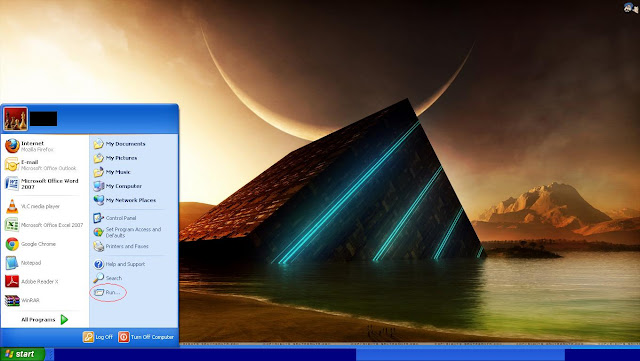
Task: Click the red Turn Off Computer icon
Action: [124, 337]
